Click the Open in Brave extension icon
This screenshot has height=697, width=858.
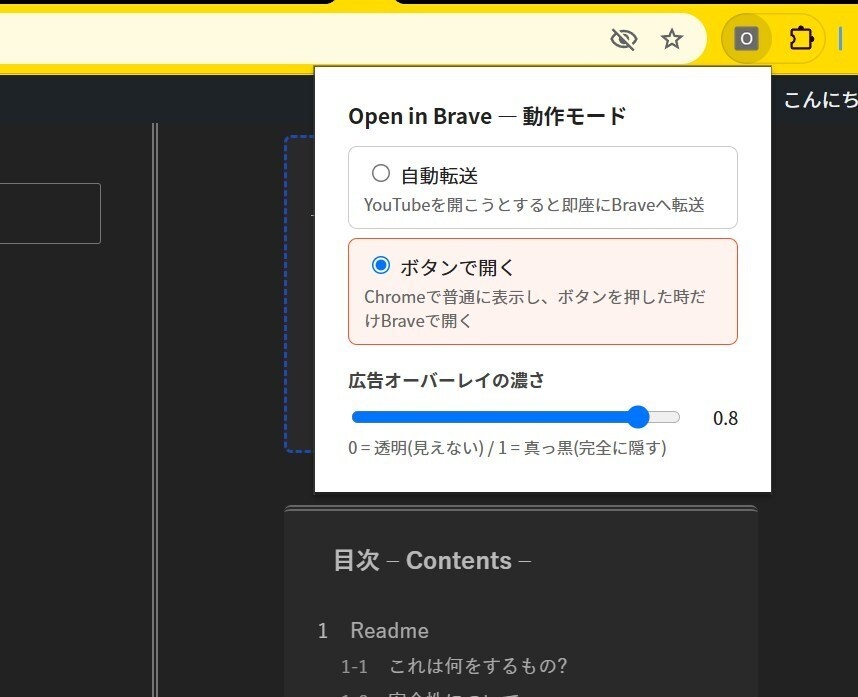pos(746,39)
